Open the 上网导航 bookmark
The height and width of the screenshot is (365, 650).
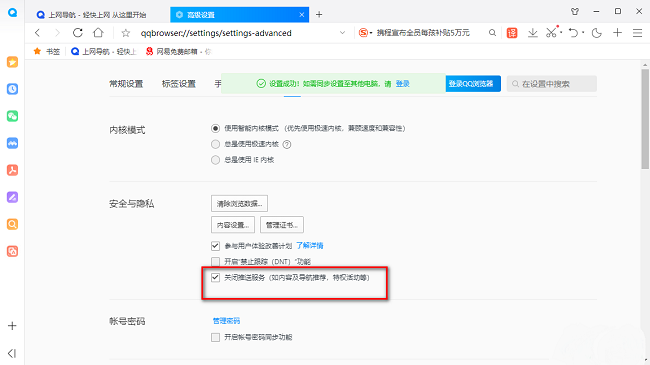pos(104,51)
